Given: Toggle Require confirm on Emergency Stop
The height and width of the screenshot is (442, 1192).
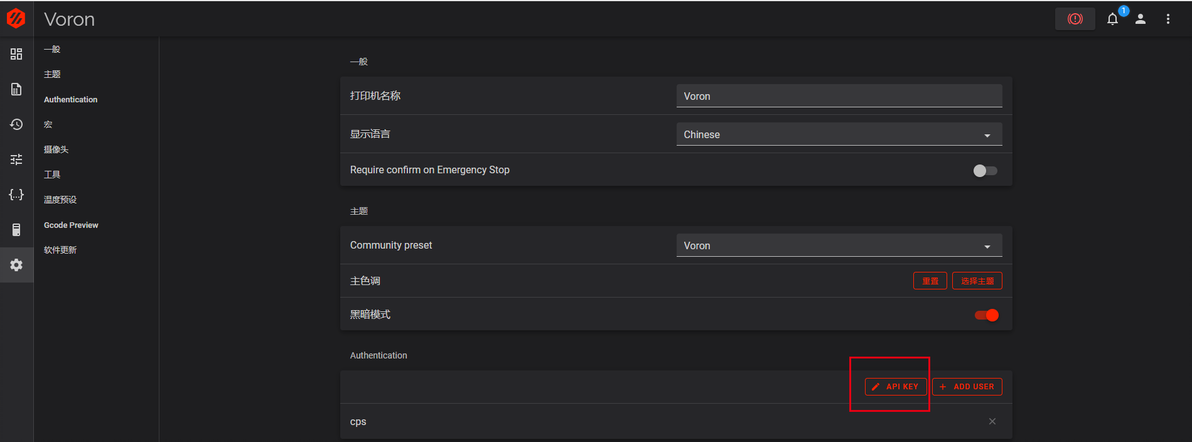Looking at the screenshot, I should 985,170.
